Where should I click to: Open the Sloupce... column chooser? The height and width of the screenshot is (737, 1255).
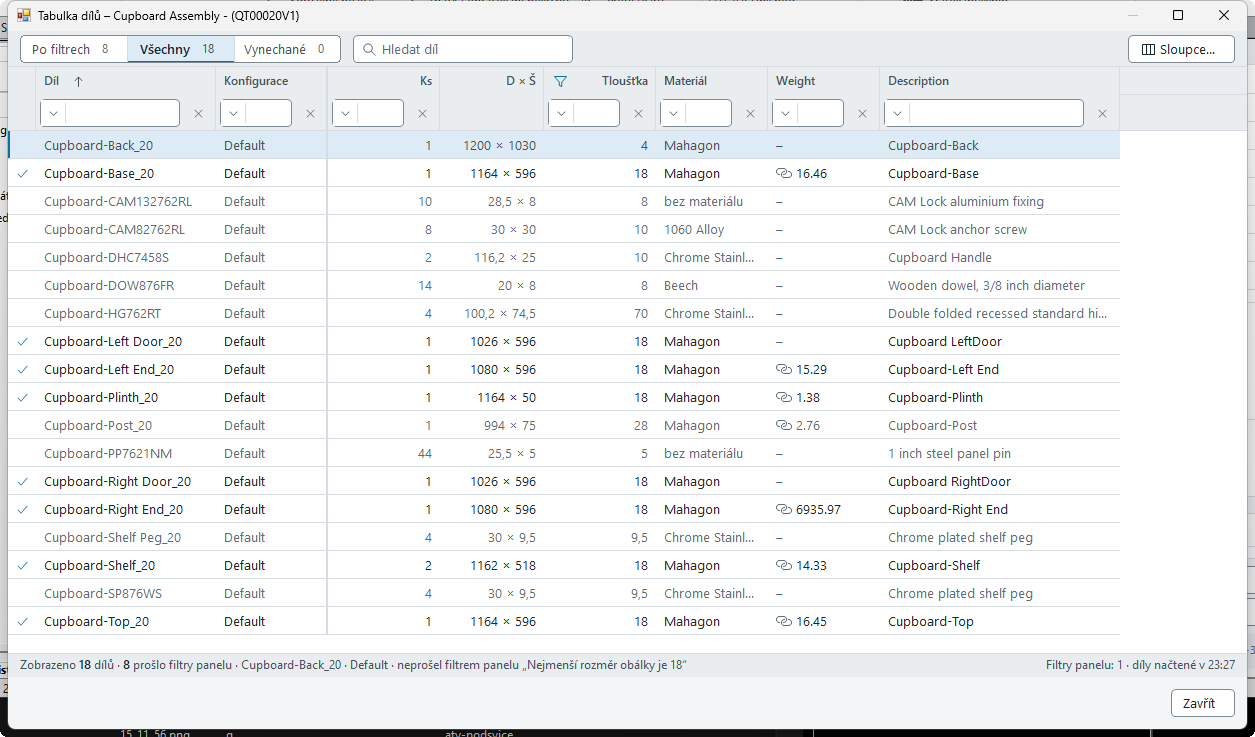[1181, 49]
